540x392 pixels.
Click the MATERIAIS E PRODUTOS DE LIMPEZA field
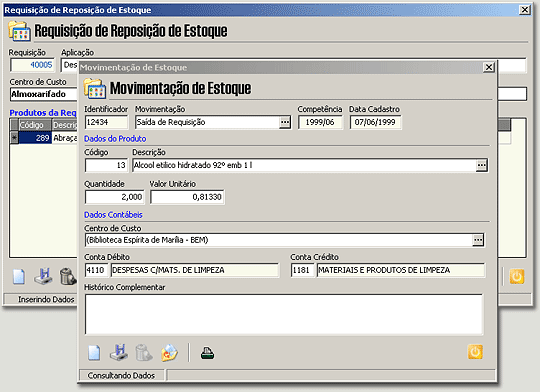pos(401,270)
